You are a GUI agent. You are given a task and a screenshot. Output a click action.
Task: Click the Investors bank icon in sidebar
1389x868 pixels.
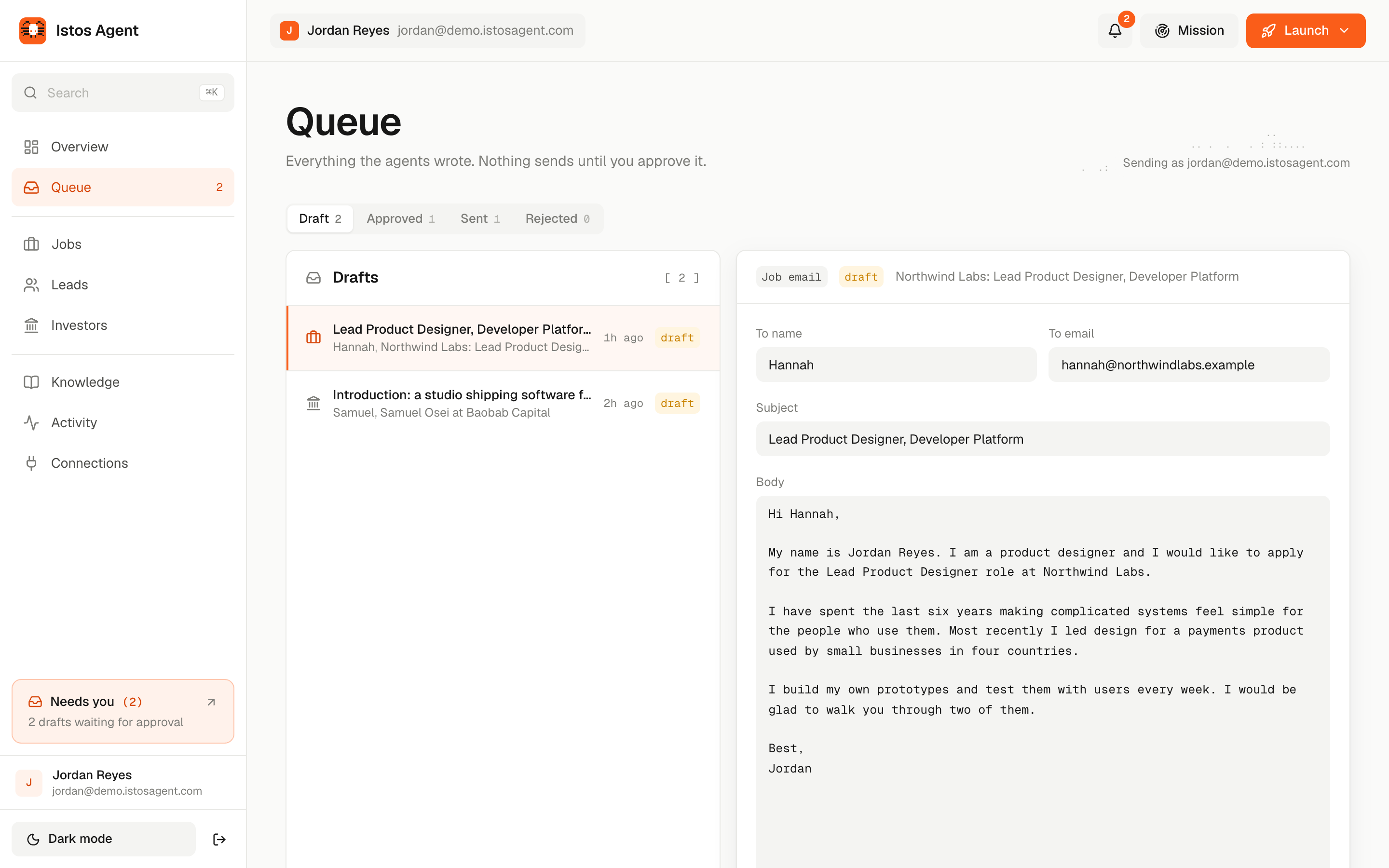[x=31, y=325]
